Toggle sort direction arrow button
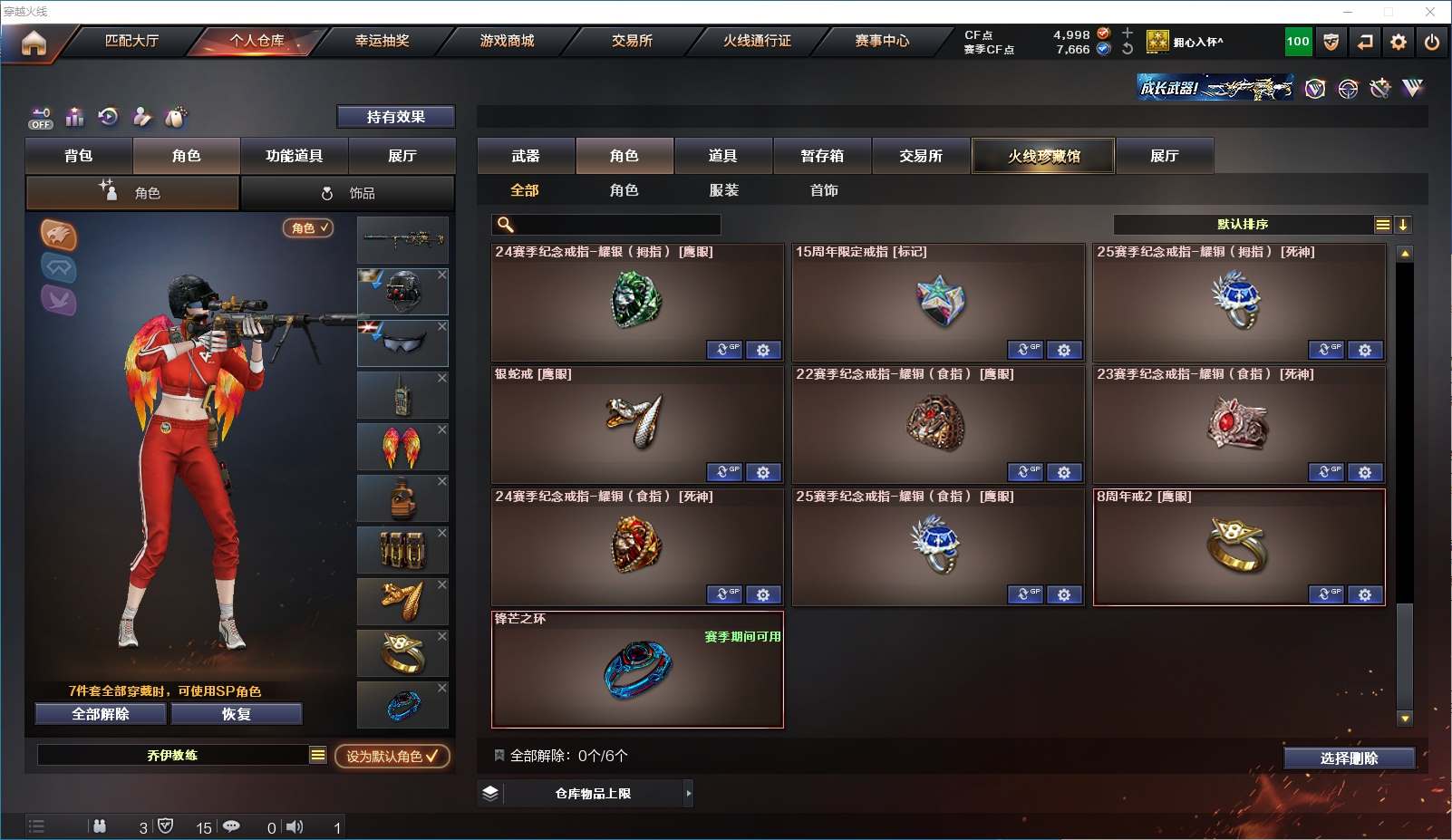The image size is (1452, 840). pos(1403,225)
